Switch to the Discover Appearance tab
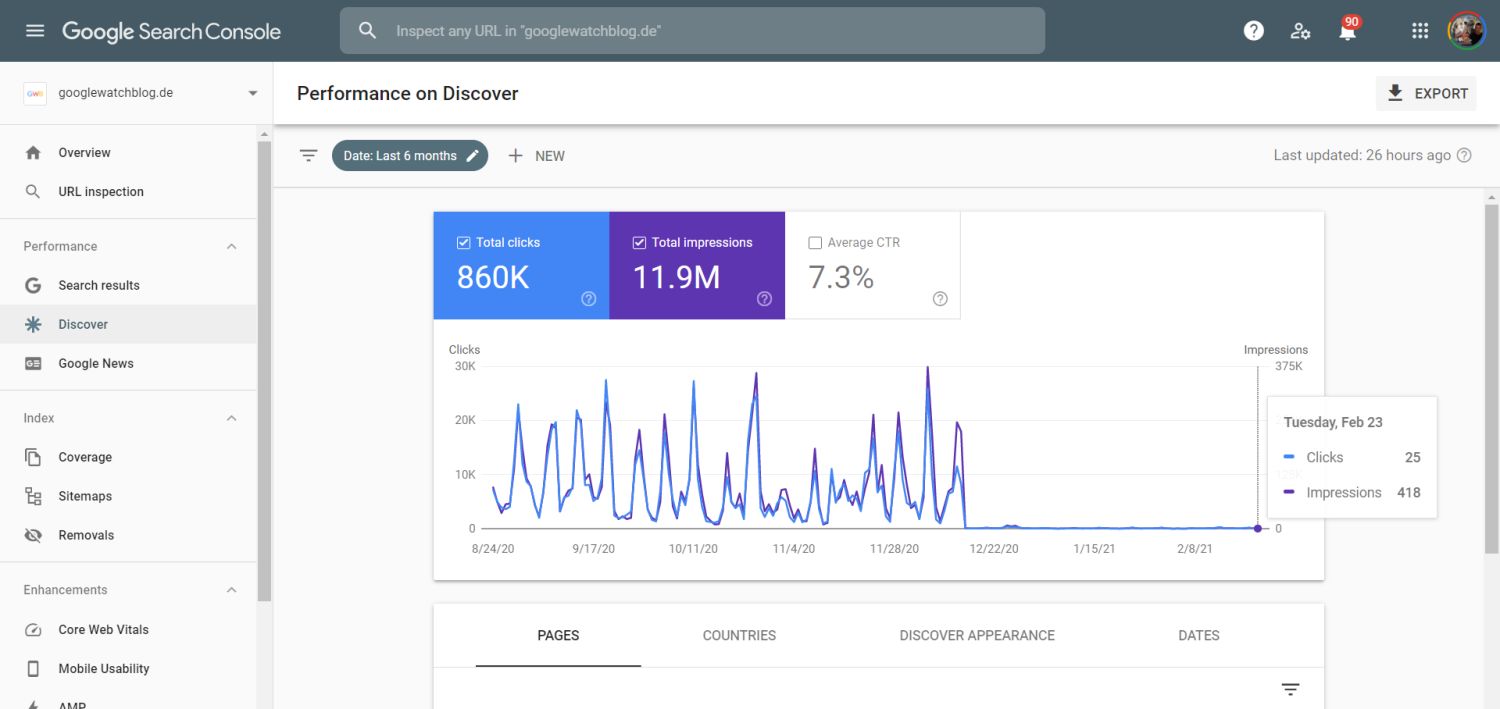The image size is (1500, 709). (976, 635)
